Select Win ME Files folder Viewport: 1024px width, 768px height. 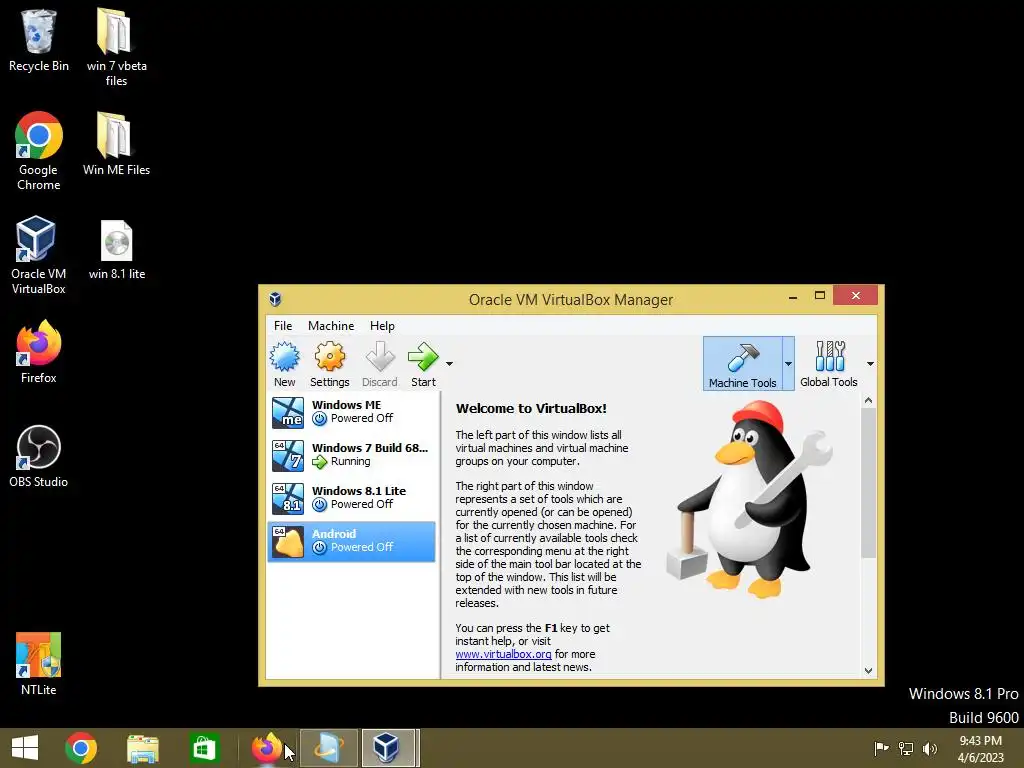pos(116,144)
